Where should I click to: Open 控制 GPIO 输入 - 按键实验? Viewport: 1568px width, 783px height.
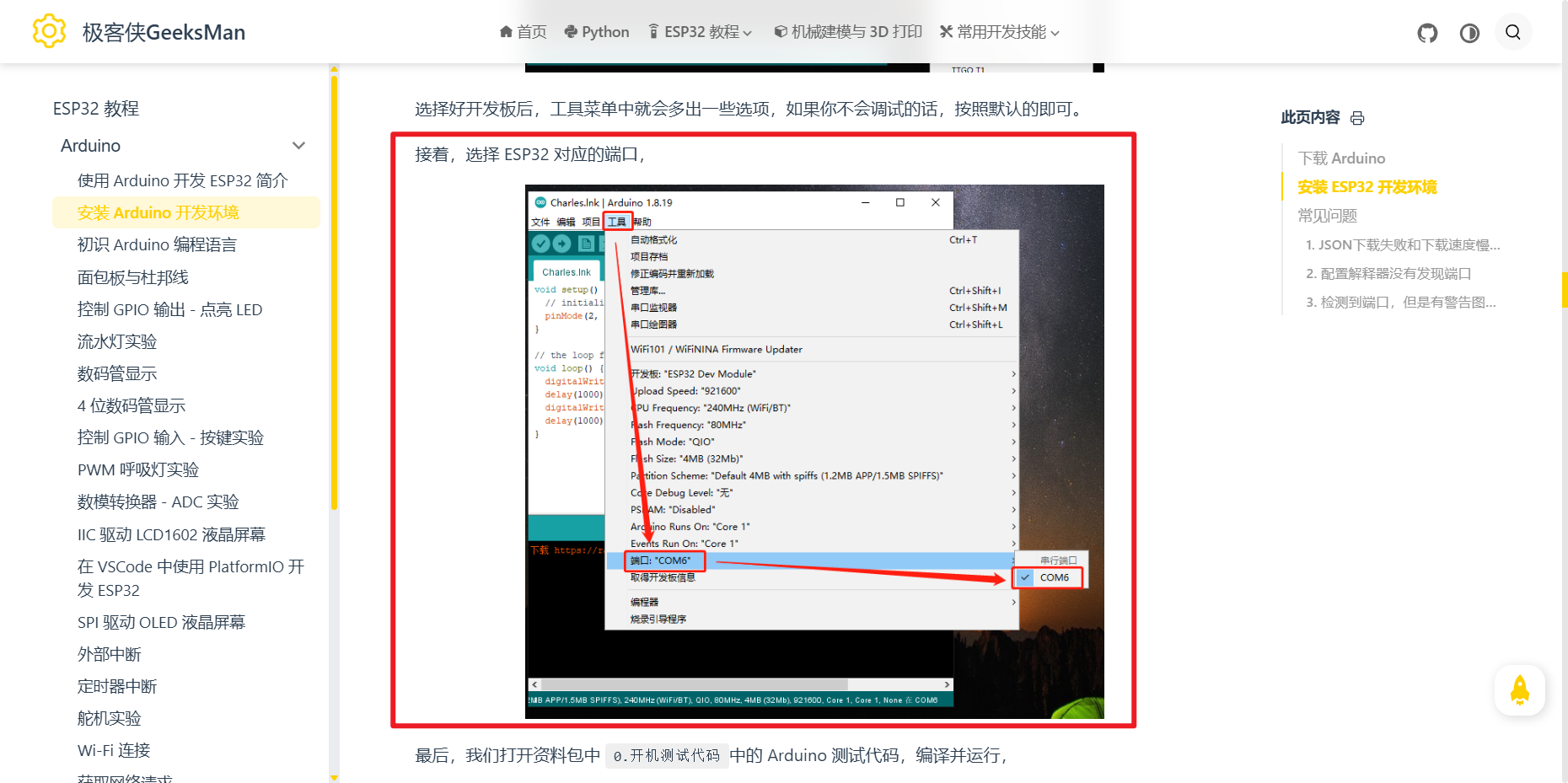[170, 437]
